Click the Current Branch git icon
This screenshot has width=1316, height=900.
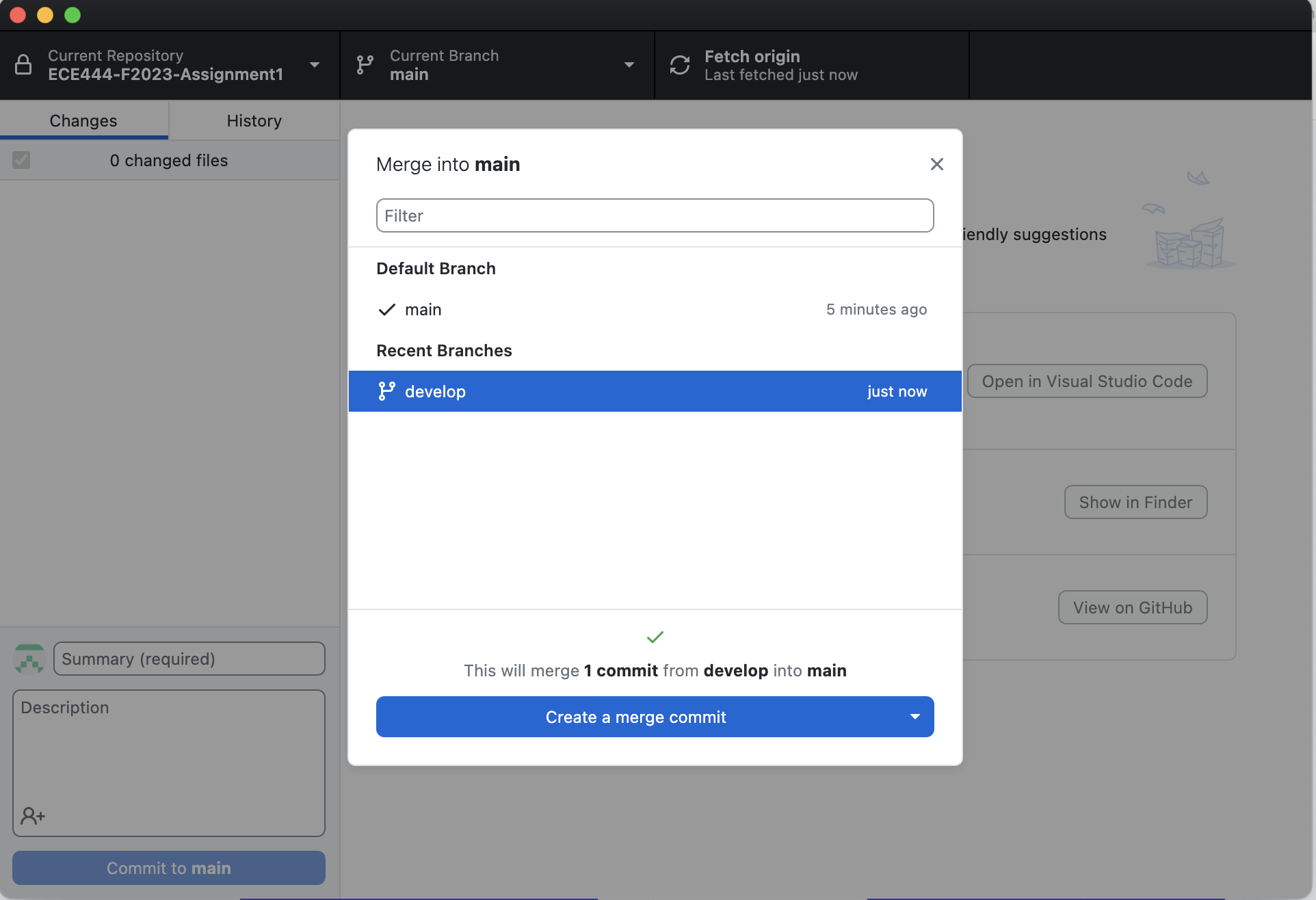click(x=365, y=65)
